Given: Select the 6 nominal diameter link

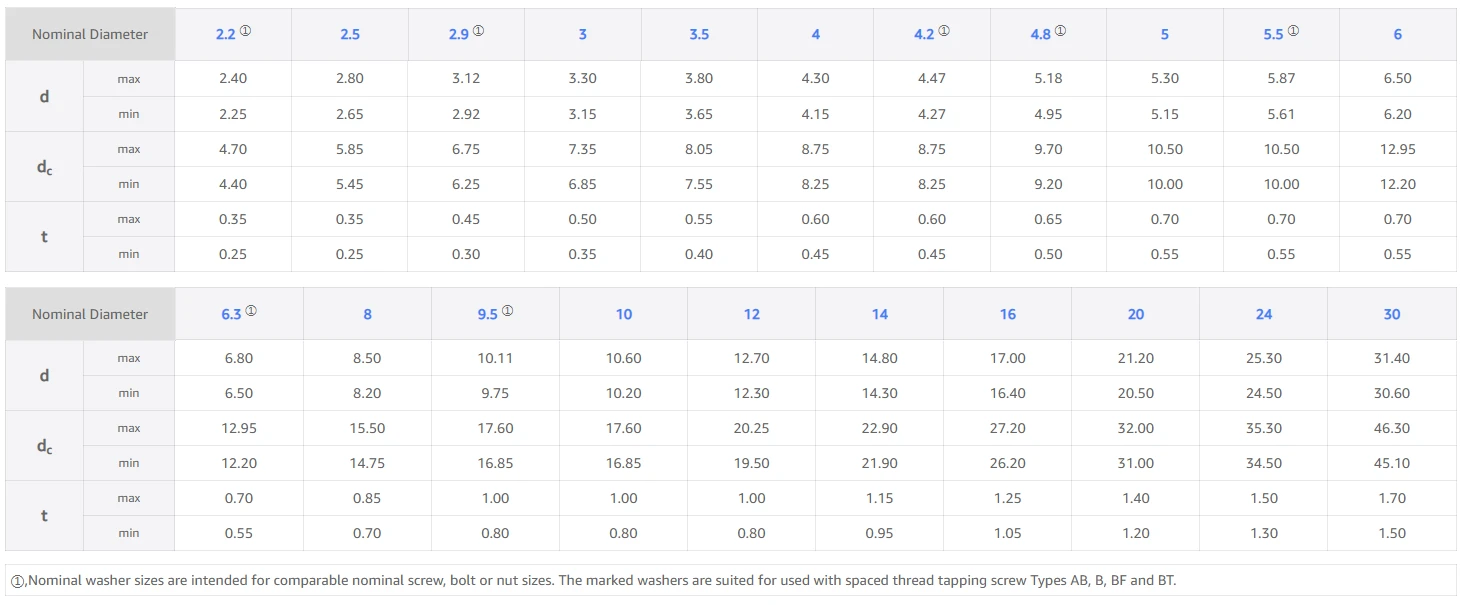Looking at the screenshot, I should pyautogui.click(x=1398, y=34).
